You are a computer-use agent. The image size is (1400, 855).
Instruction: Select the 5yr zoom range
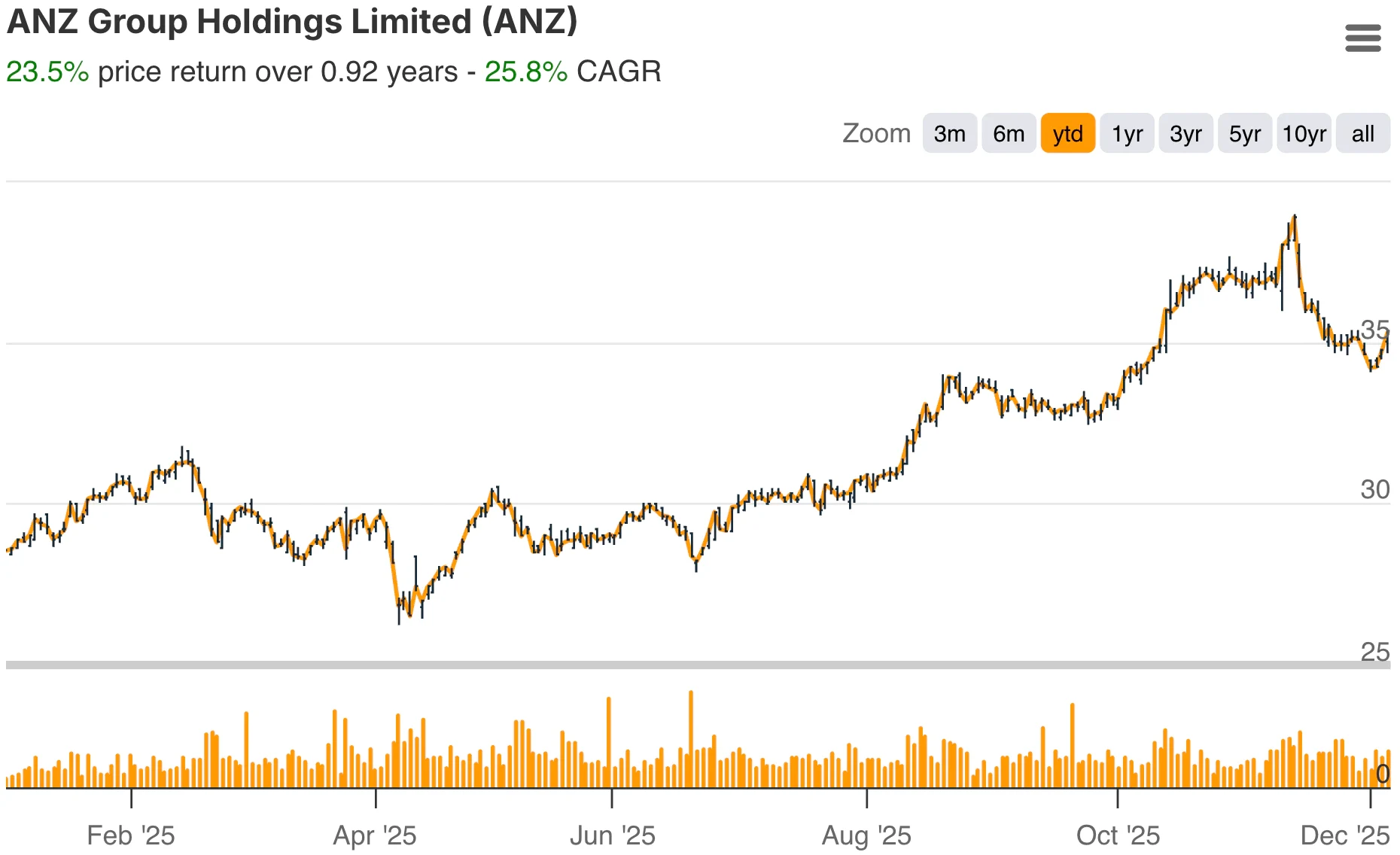tap(1244, 133)
